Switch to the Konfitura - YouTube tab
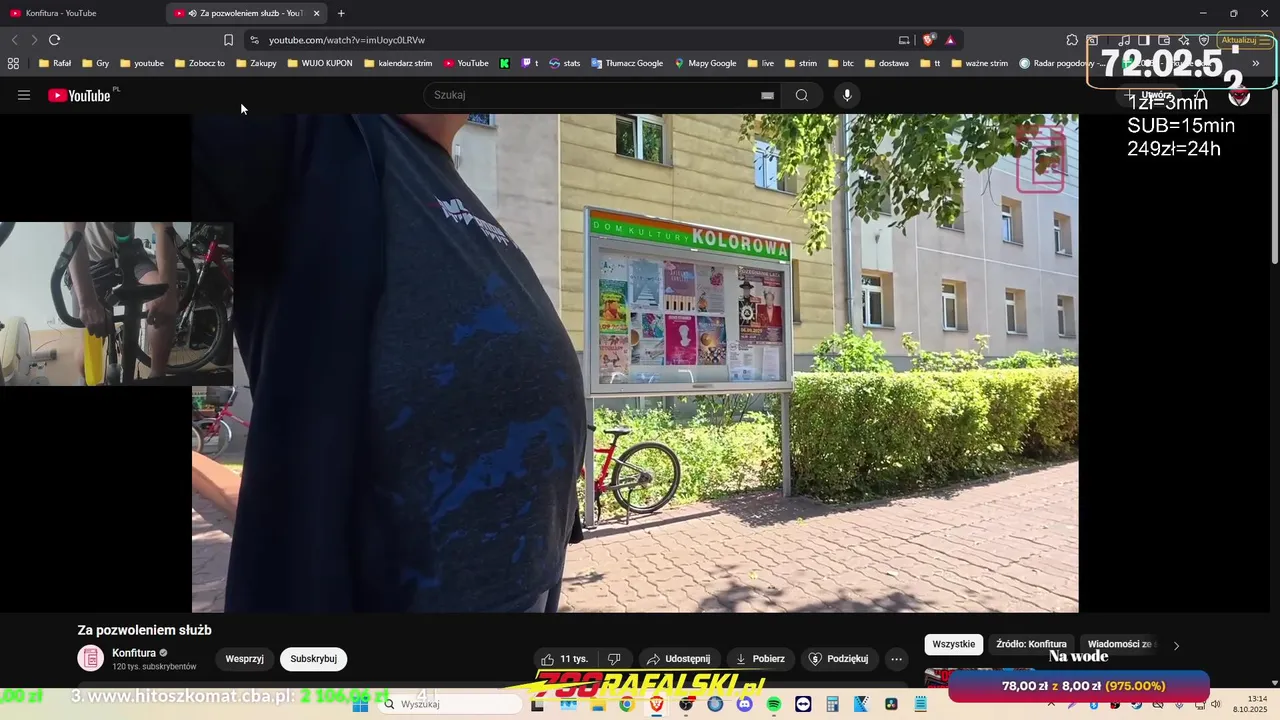This screenshot has width=1280, height=720. pyautogui.click(x=80, y=13)
